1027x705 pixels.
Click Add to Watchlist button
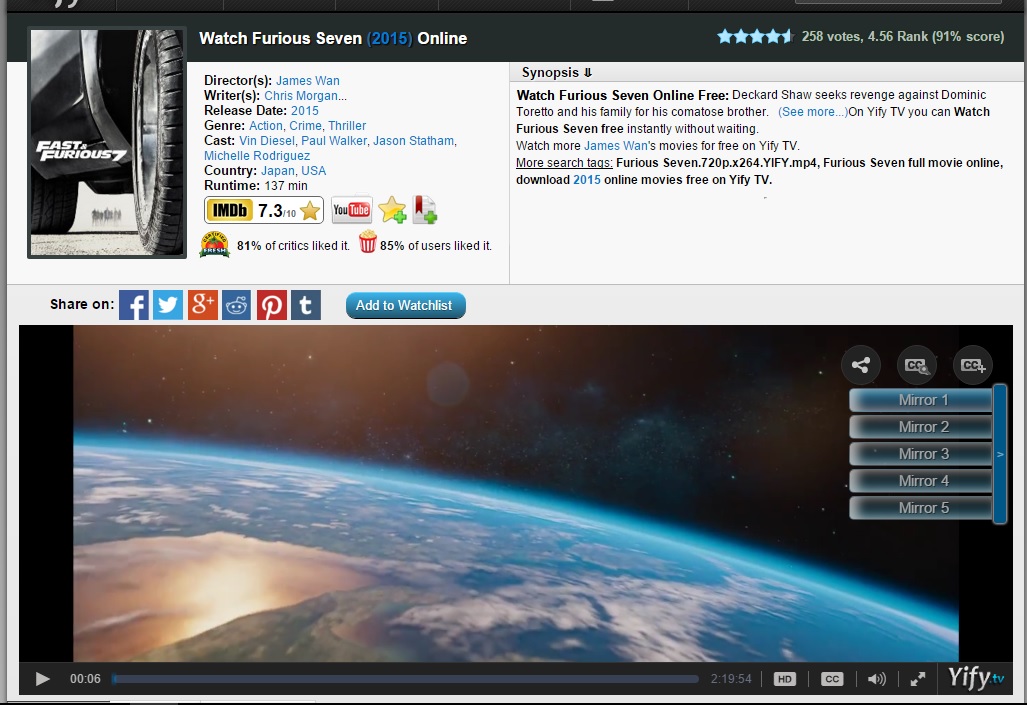[x=405, y=305]
